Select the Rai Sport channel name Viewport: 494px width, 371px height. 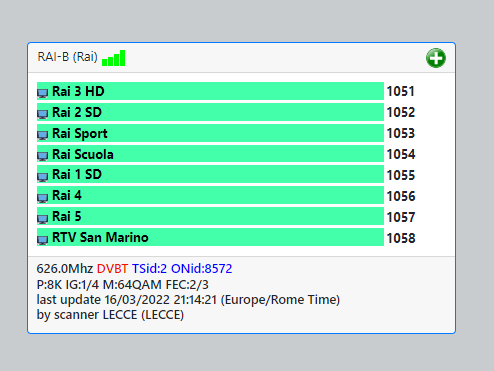point(80,133)
